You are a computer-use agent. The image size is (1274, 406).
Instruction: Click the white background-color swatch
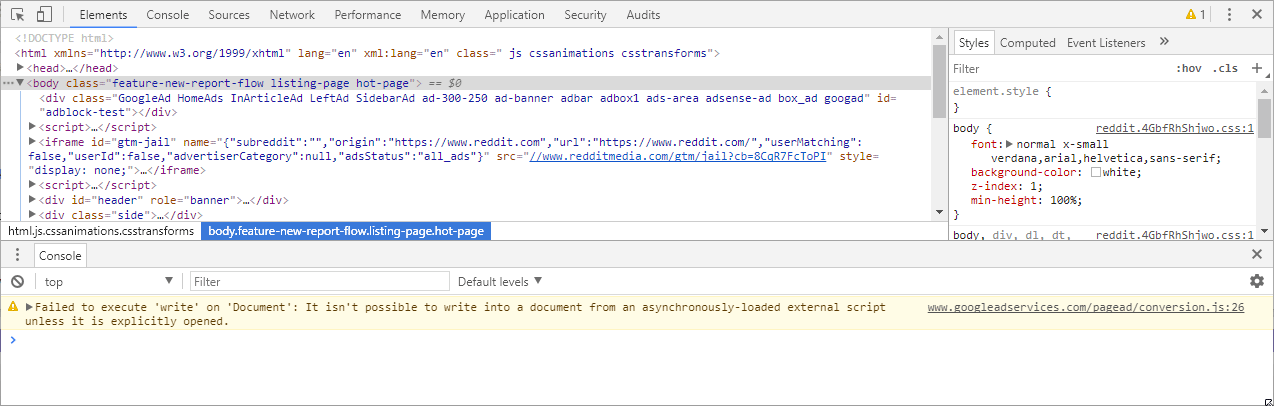[1096, 173]
